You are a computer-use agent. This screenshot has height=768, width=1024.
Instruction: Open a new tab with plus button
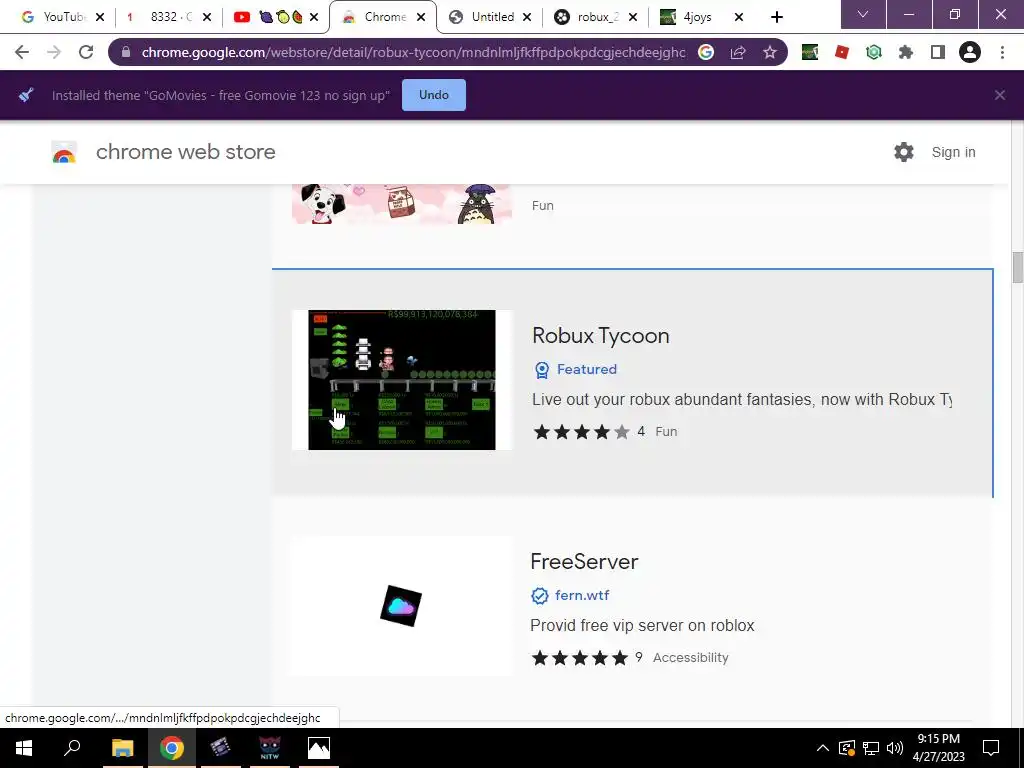[776, 17]
